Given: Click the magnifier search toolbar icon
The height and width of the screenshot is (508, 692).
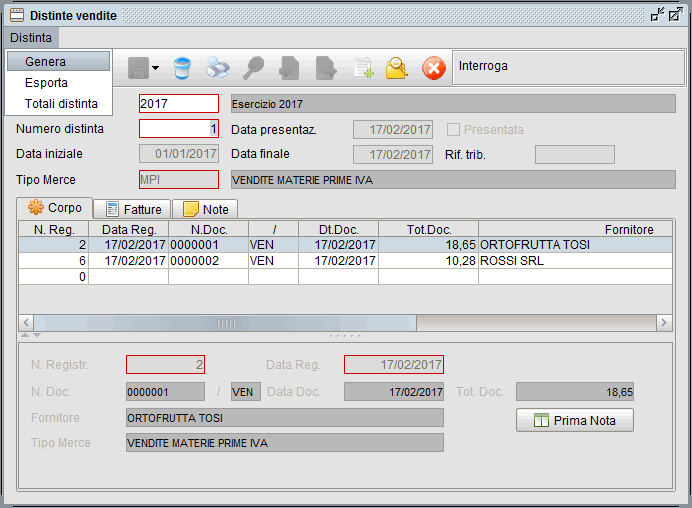Looking at the screenshot, I should pyautogui.click(x=253, y=68).
